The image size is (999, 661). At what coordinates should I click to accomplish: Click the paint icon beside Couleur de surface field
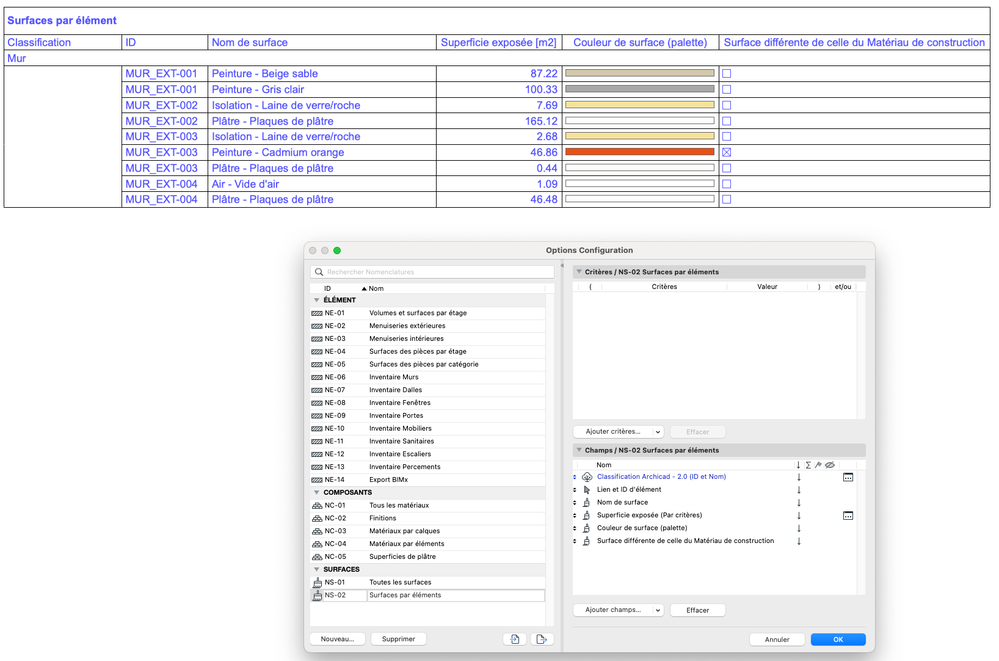pyautogui.click(x=587, y=528)
